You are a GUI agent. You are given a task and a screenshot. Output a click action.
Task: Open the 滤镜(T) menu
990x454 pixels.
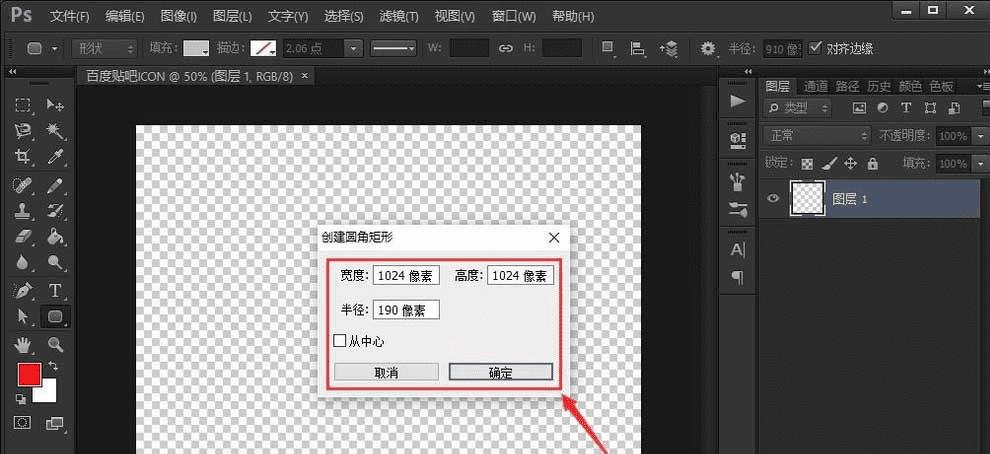(x=399, y=16)
